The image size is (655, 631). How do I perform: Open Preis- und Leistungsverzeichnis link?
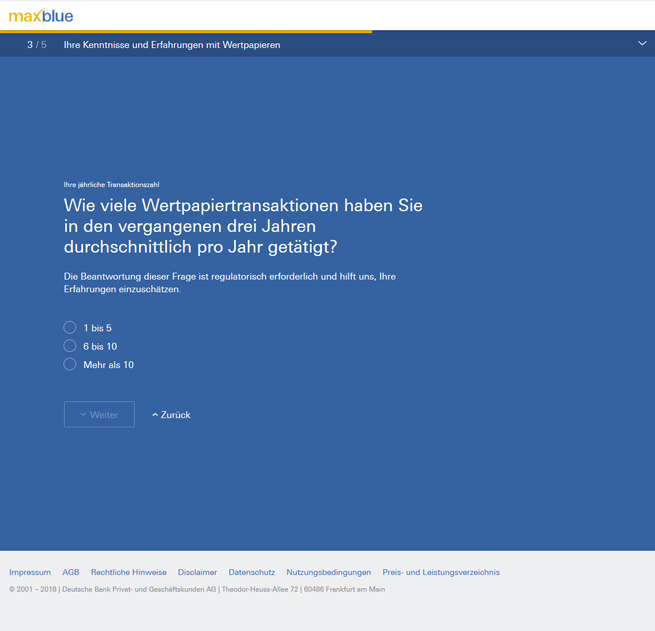[441, 572]
